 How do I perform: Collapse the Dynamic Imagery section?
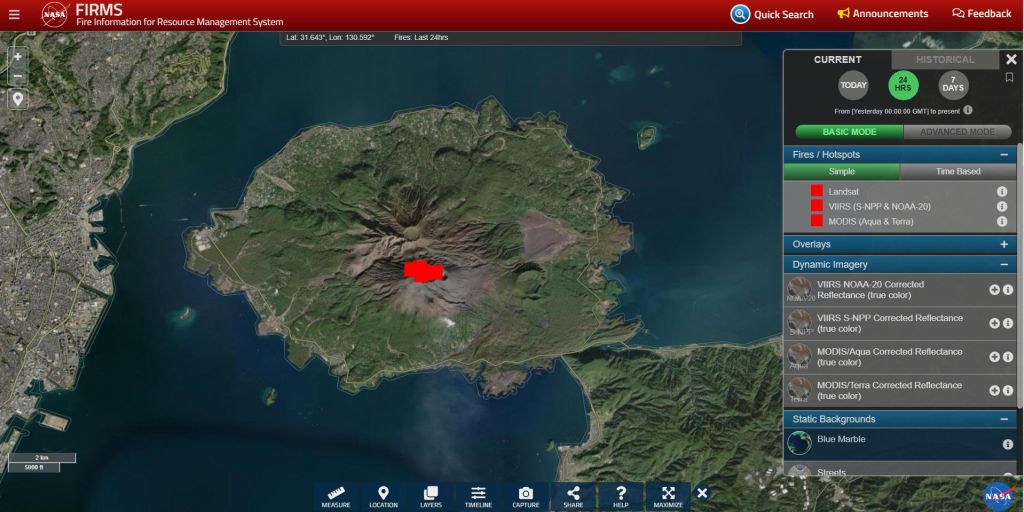coord(1003,265)
